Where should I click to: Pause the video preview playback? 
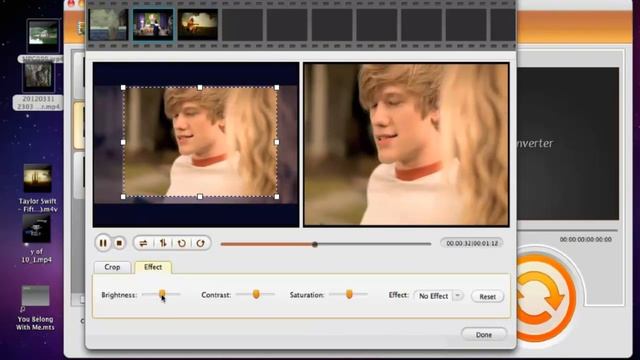103,243
